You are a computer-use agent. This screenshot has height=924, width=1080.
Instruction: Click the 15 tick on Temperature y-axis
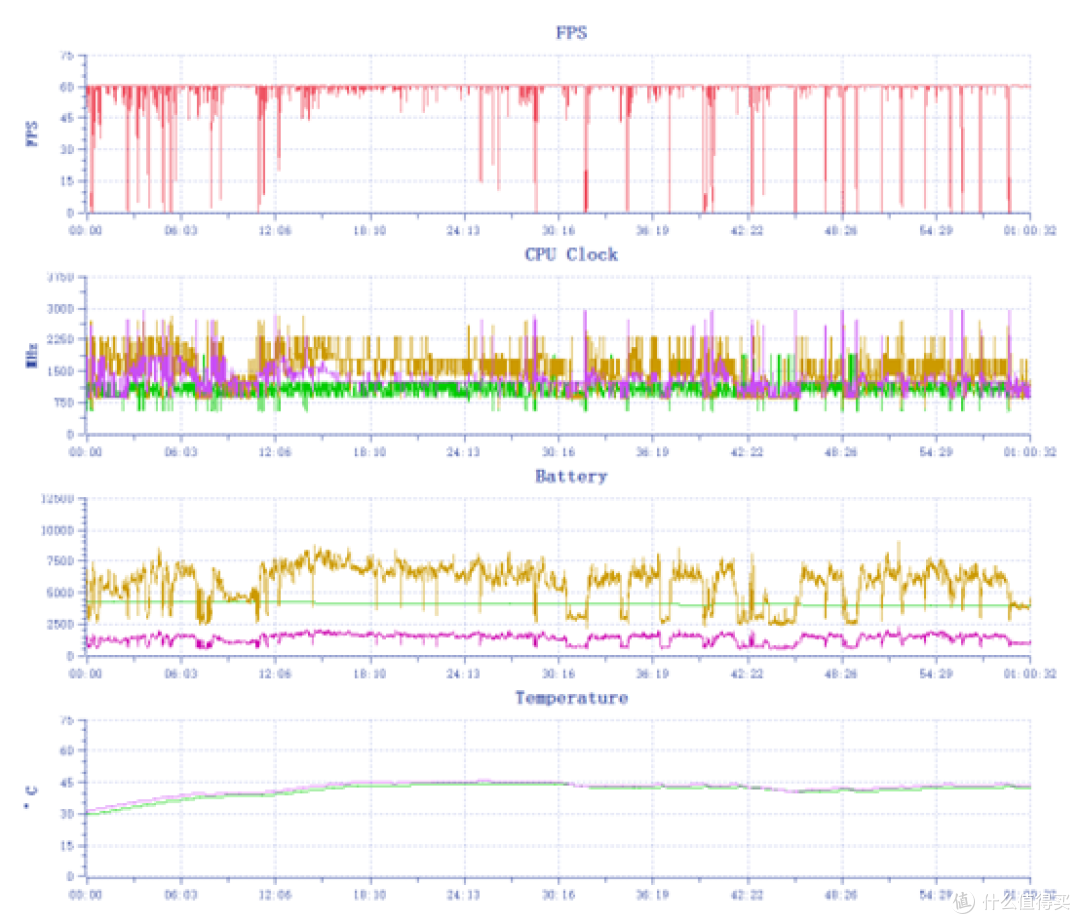[67, 846]
